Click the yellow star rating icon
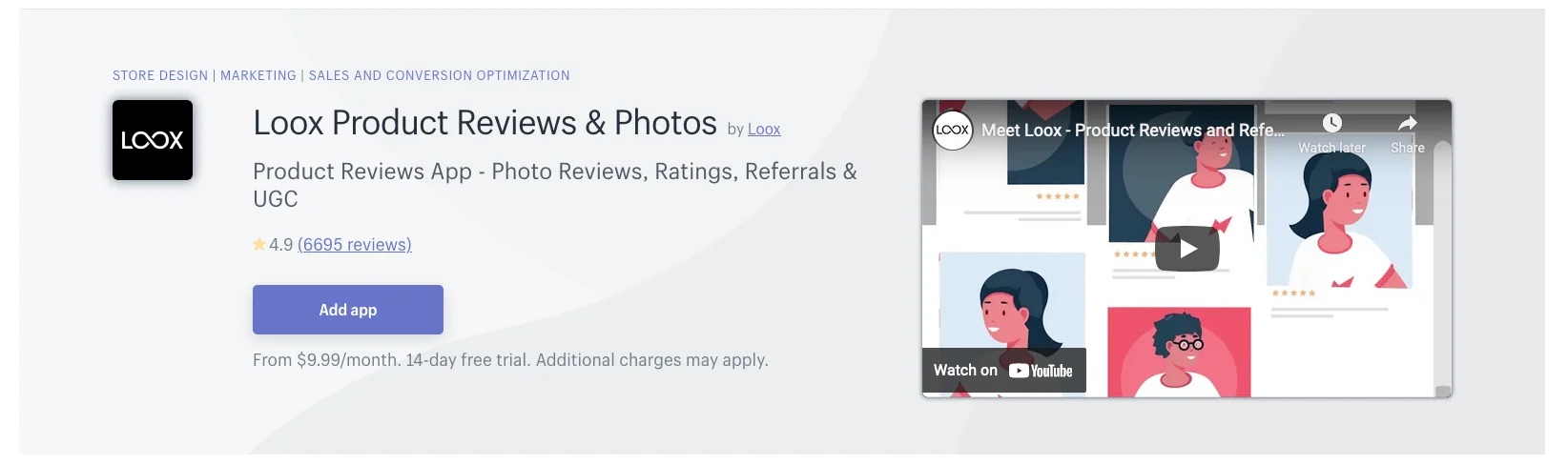Image resolution: width=1568 pixels, height=465 pixels. point(259,245)
